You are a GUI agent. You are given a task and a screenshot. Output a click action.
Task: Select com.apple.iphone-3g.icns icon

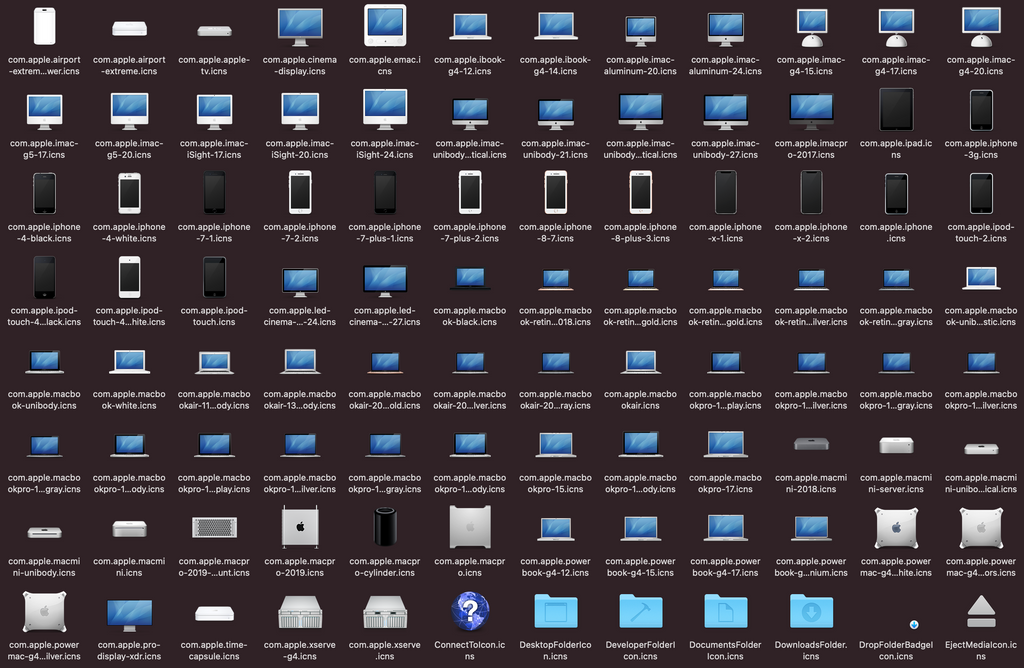pos(981,110)
